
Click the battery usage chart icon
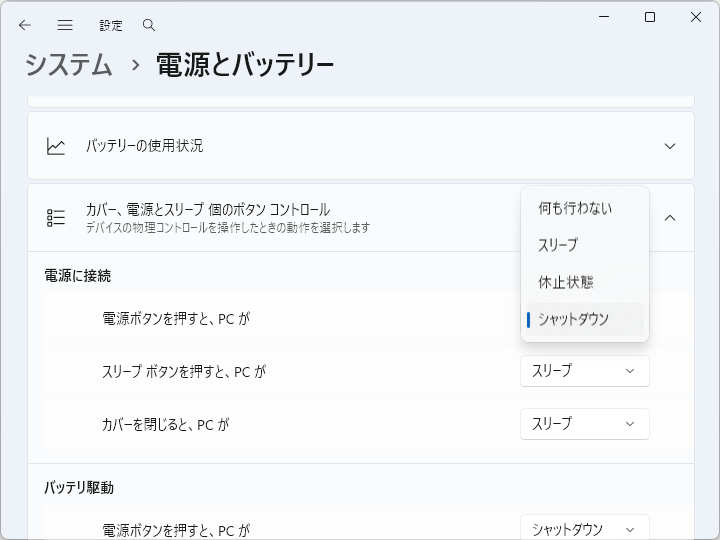point(56,146)
